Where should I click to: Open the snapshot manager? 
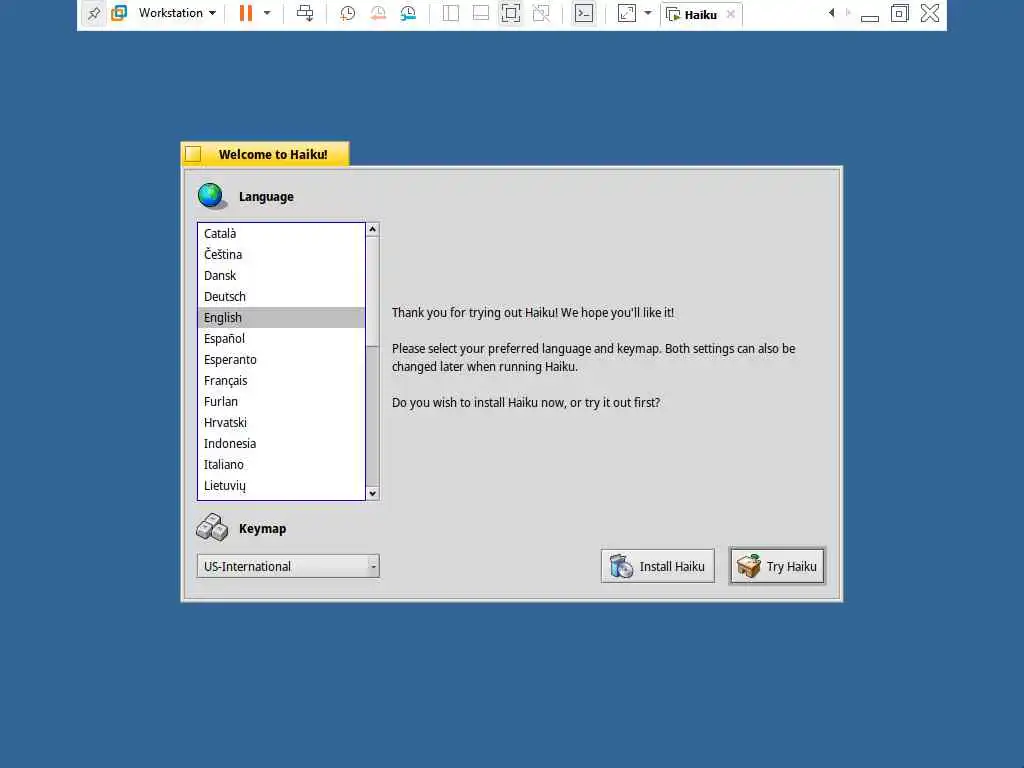tap(408, 13)
